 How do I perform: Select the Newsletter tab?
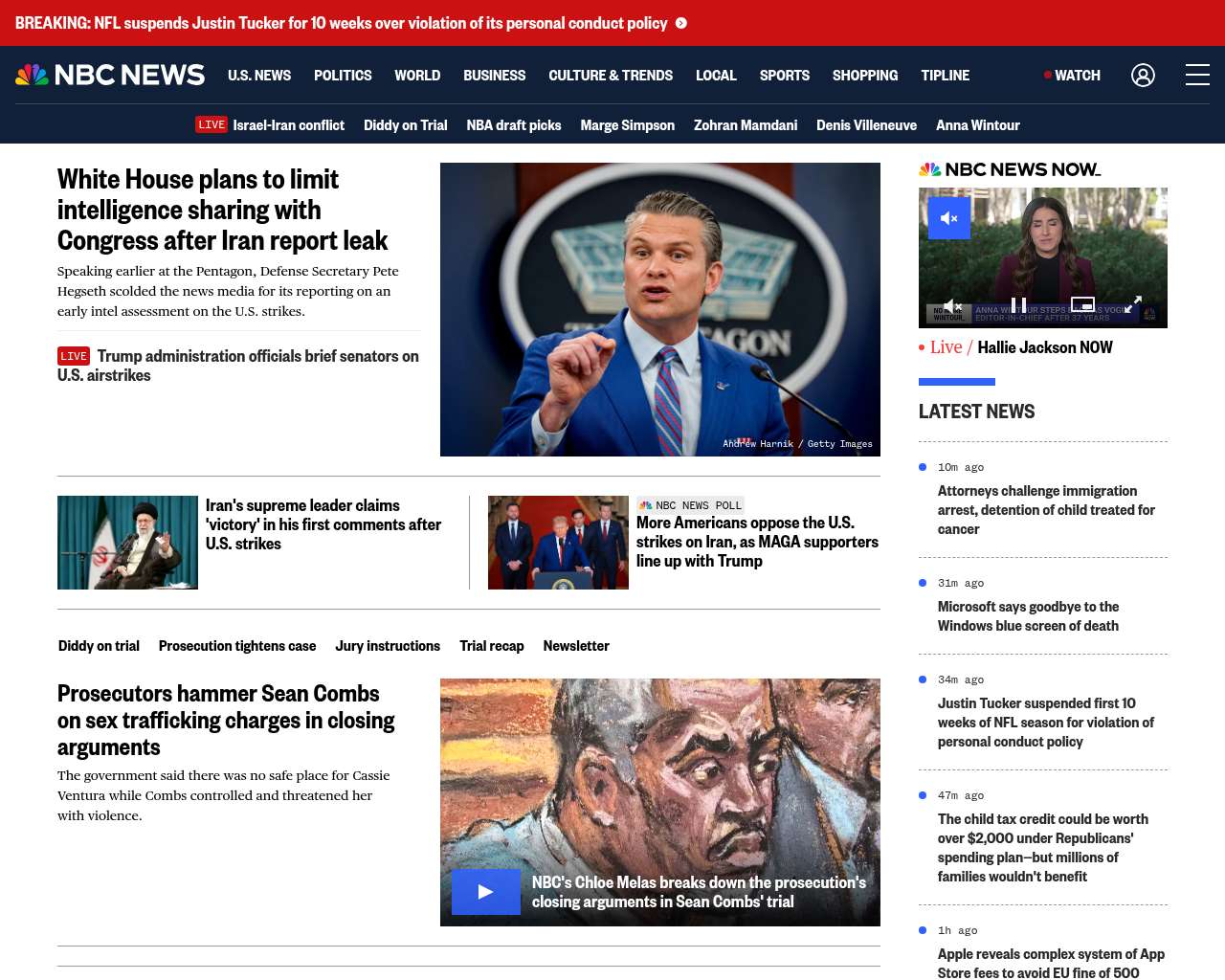576,646
